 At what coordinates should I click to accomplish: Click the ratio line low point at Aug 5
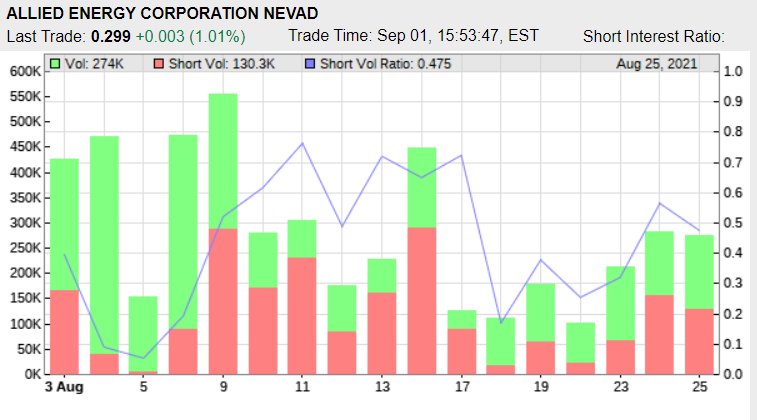143,358
